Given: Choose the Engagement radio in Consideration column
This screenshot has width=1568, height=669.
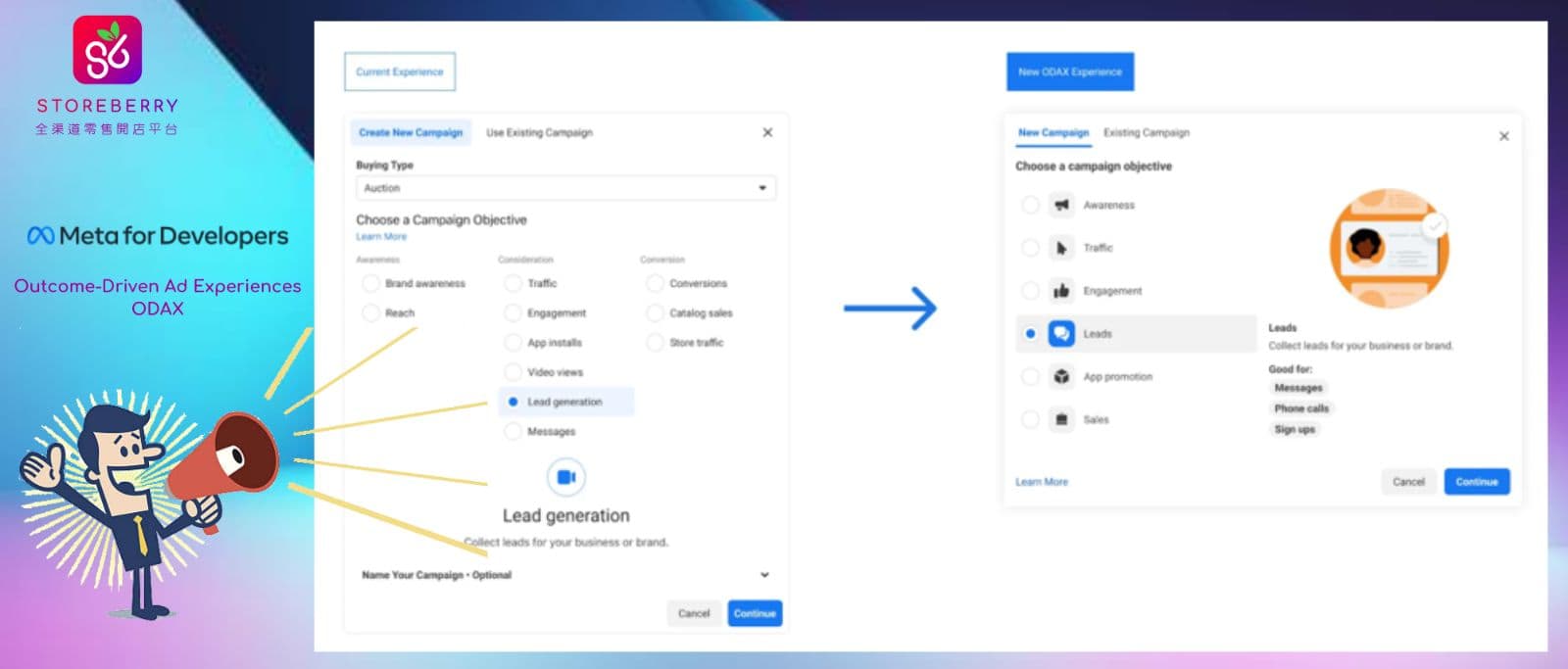Looking at the screenshot, I should (x=513, y=312).
